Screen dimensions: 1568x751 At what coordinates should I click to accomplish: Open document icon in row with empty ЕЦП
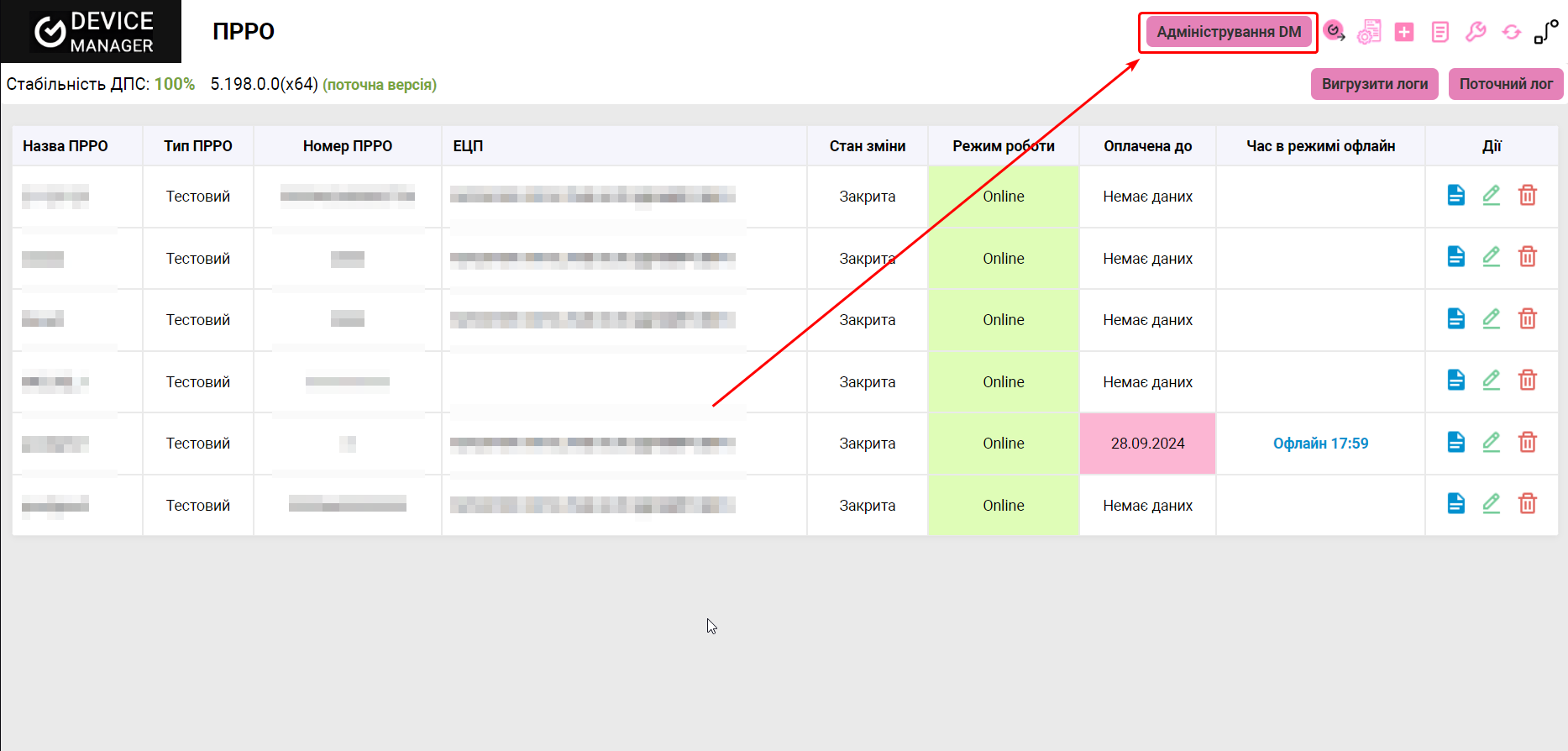coord(1456,381)
